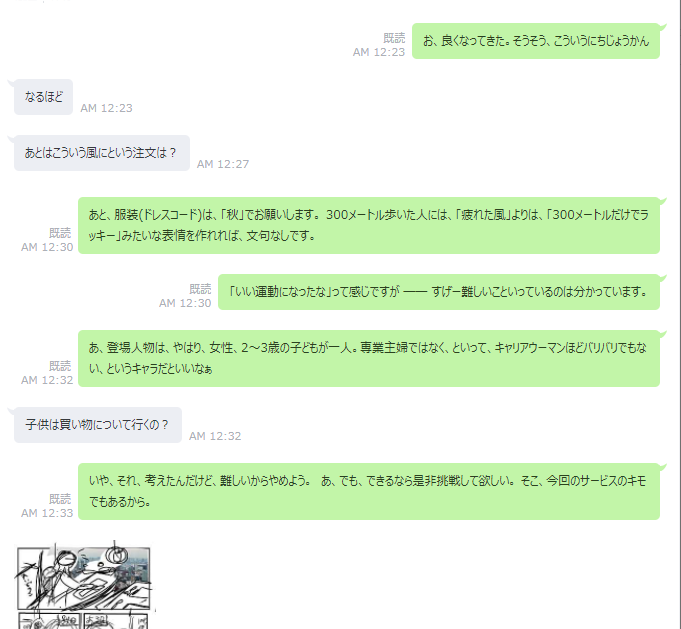Screen dimensions: 681x629
Task: Click the AM 12:30 timestamp beside 服装 message
Action: [47, 247]
